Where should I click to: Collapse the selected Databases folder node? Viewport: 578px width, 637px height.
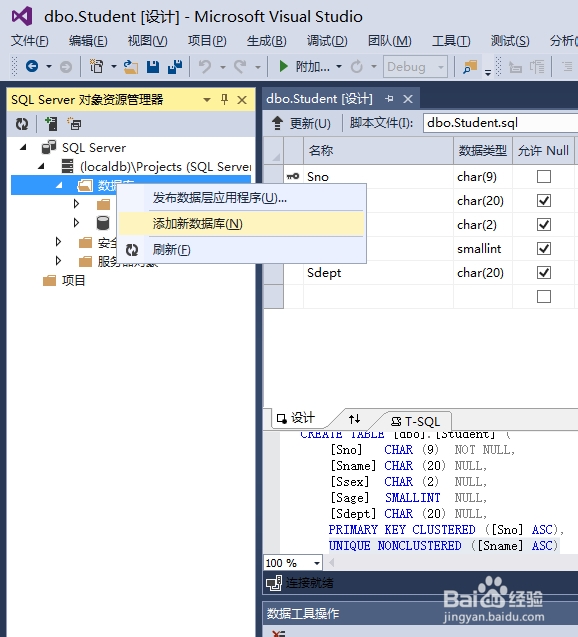point(59,185)
